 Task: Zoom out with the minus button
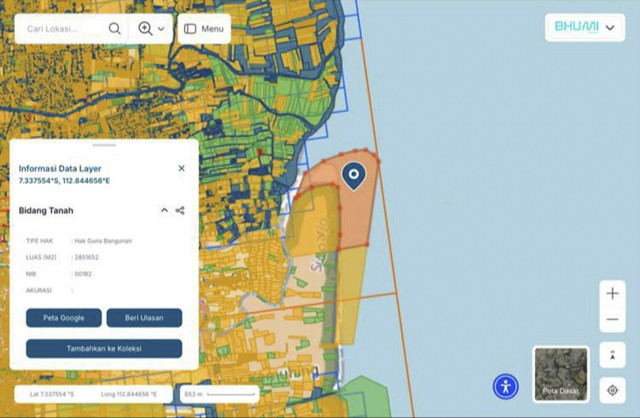[612, 320]
